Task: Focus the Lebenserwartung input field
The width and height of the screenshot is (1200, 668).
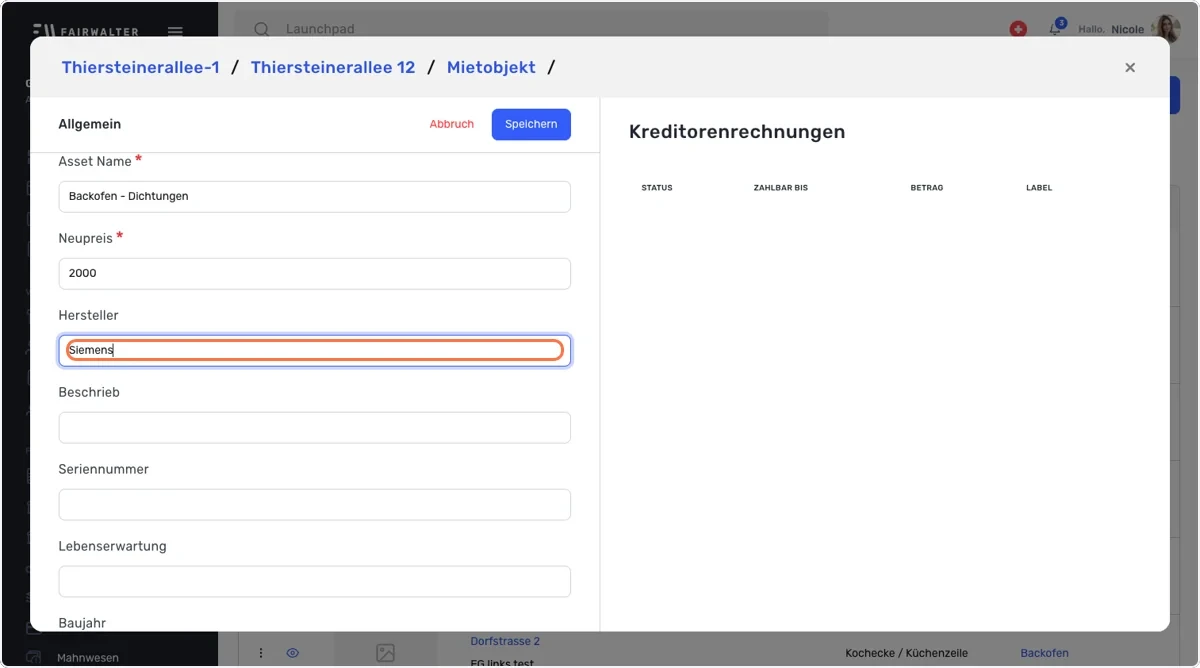Action: tap(315, 581)
